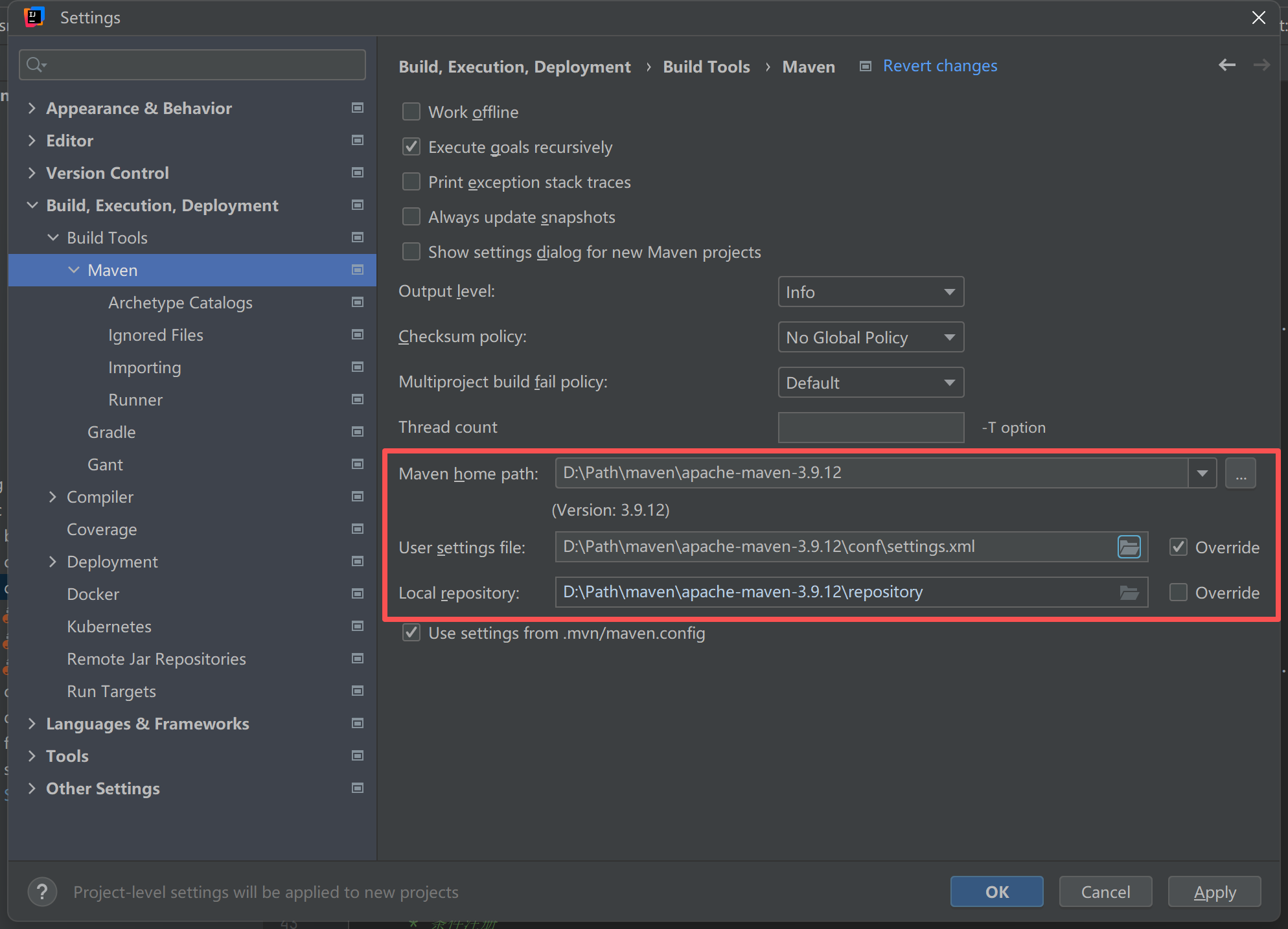Expand the Compiler tree node
The image size is (1288, 929).
coord(53,497)
